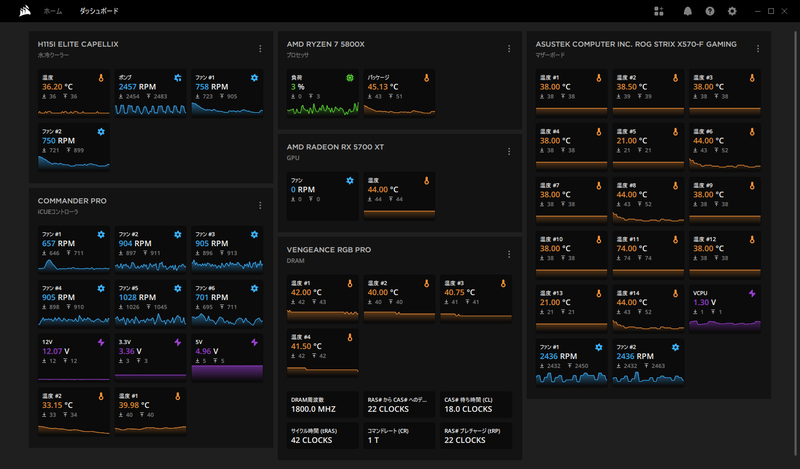
Task: Click the pump fan icon in H115i panel
Action: tap(177, 77)
